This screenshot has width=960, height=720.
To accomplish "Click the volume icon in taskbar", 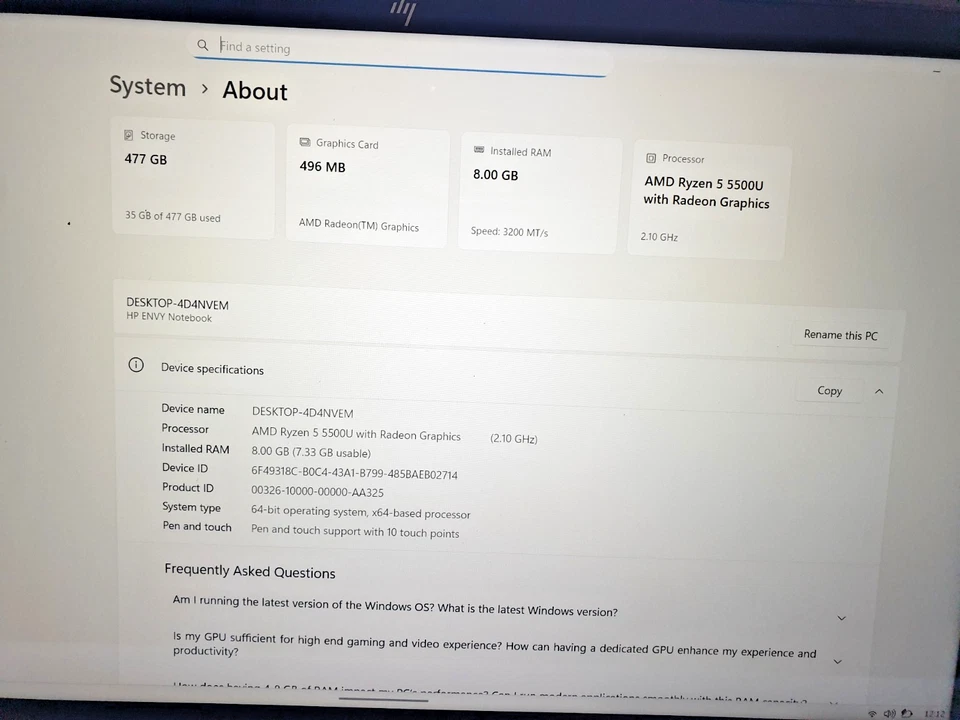I will 888,713.
